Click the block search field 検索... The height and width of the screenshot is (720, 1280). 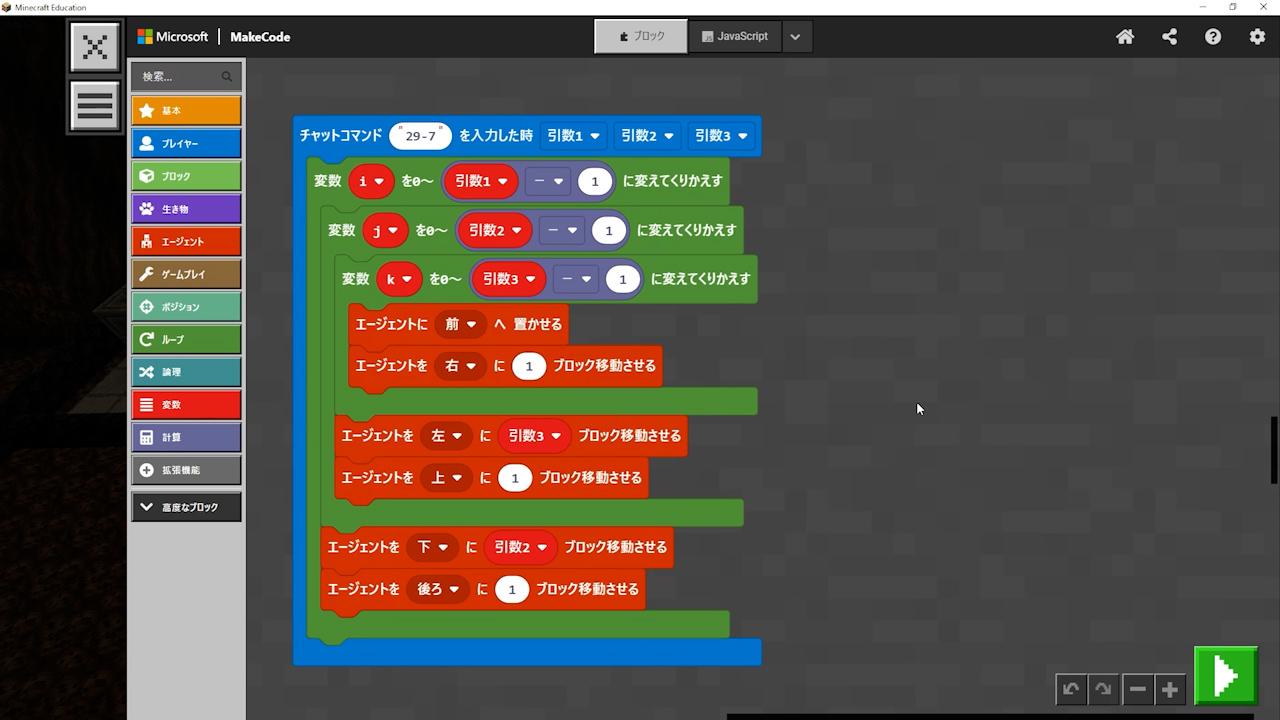pos(180,77)
